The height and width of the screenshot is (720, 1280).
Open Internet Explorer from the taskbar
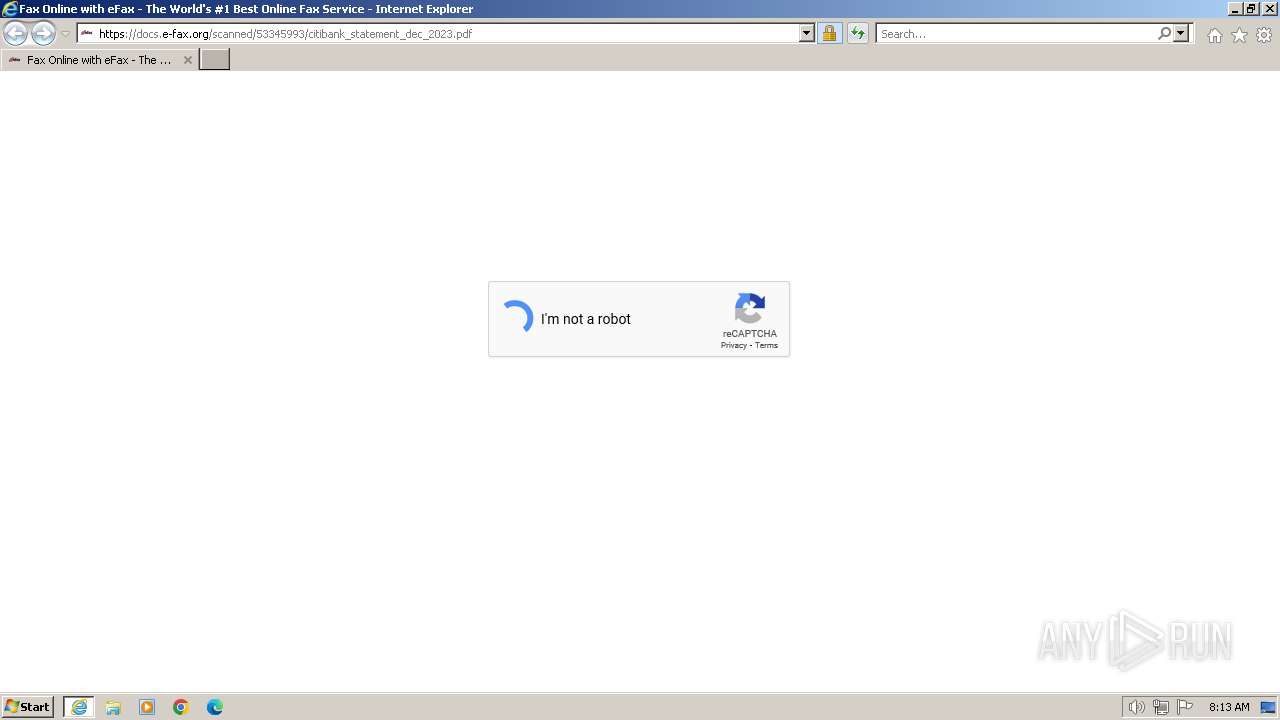tap(79, 707)
